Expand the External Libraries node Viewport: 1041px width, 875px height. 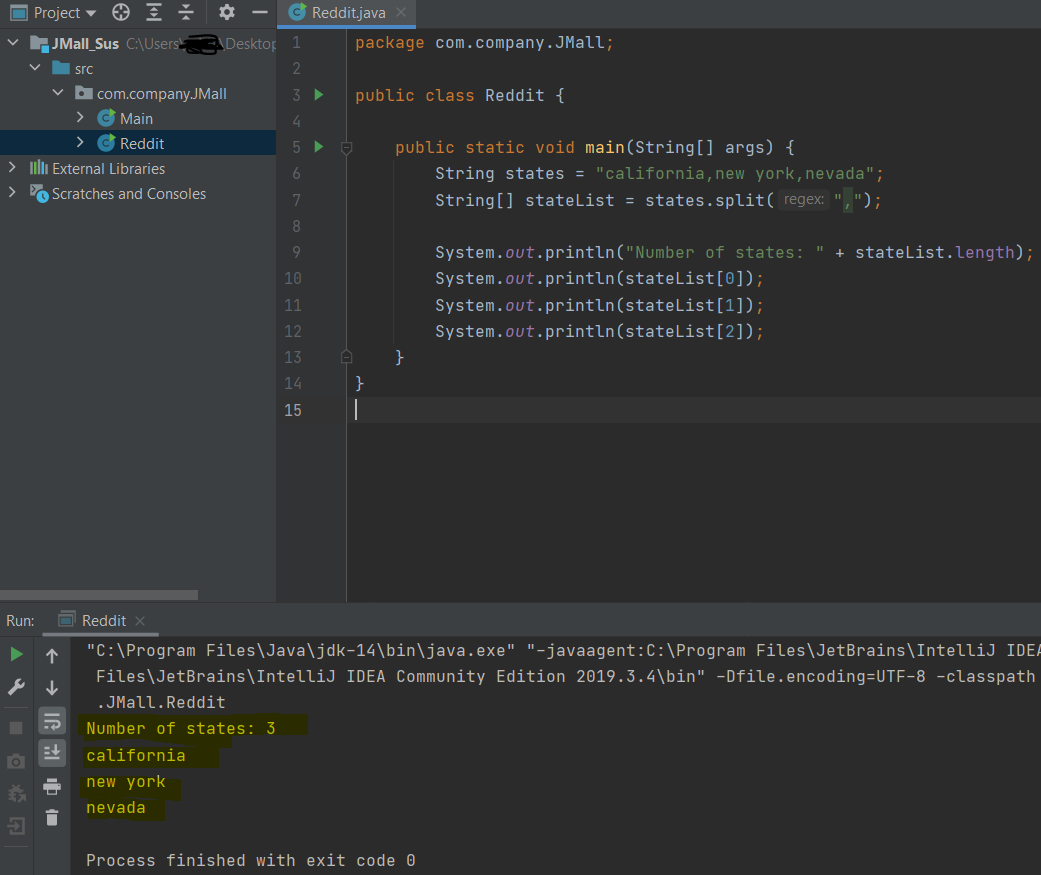click(x=12, y=168)
